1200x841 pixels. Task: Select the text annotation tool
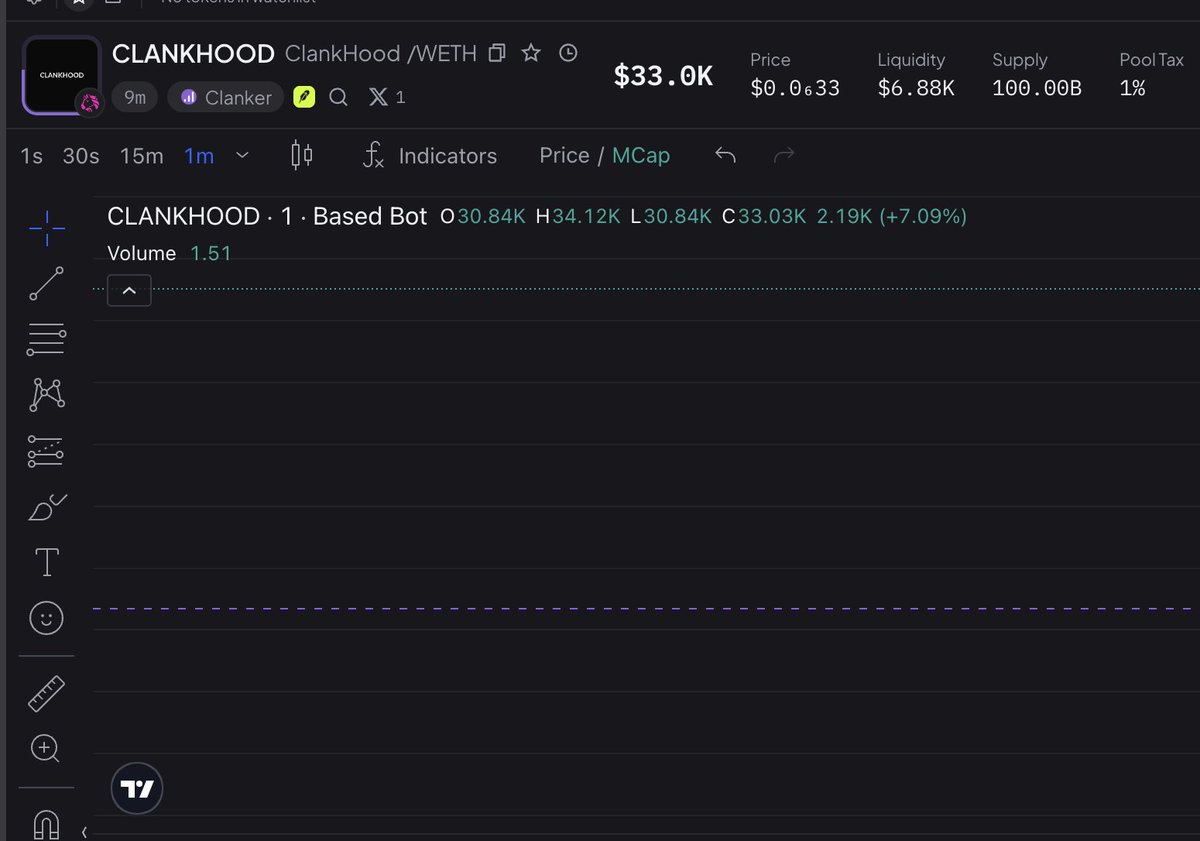47,562
